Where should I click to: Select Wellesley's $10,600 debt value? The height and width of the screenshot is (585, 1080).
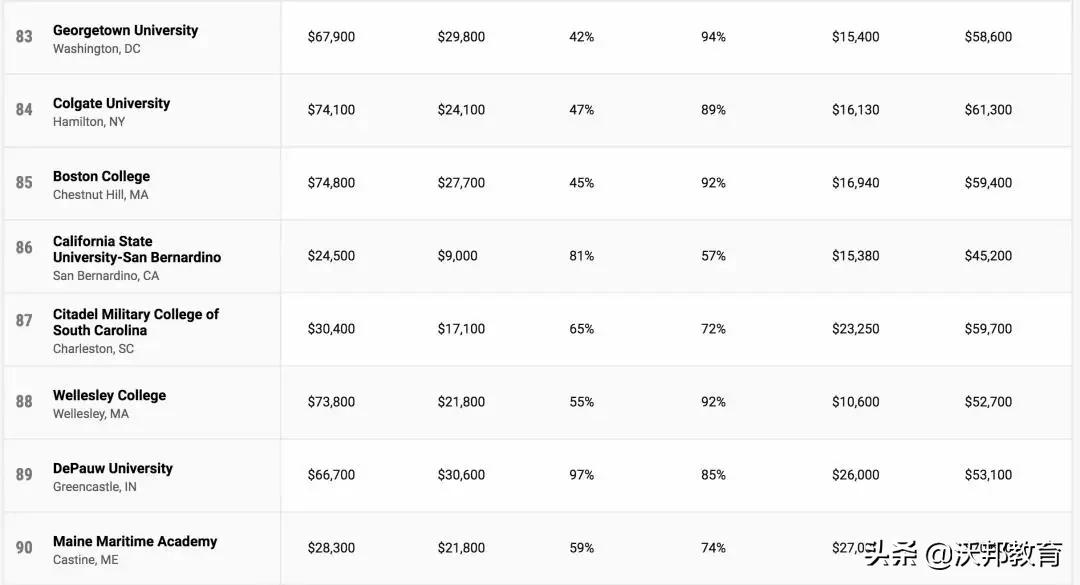[x=855, y=402]
